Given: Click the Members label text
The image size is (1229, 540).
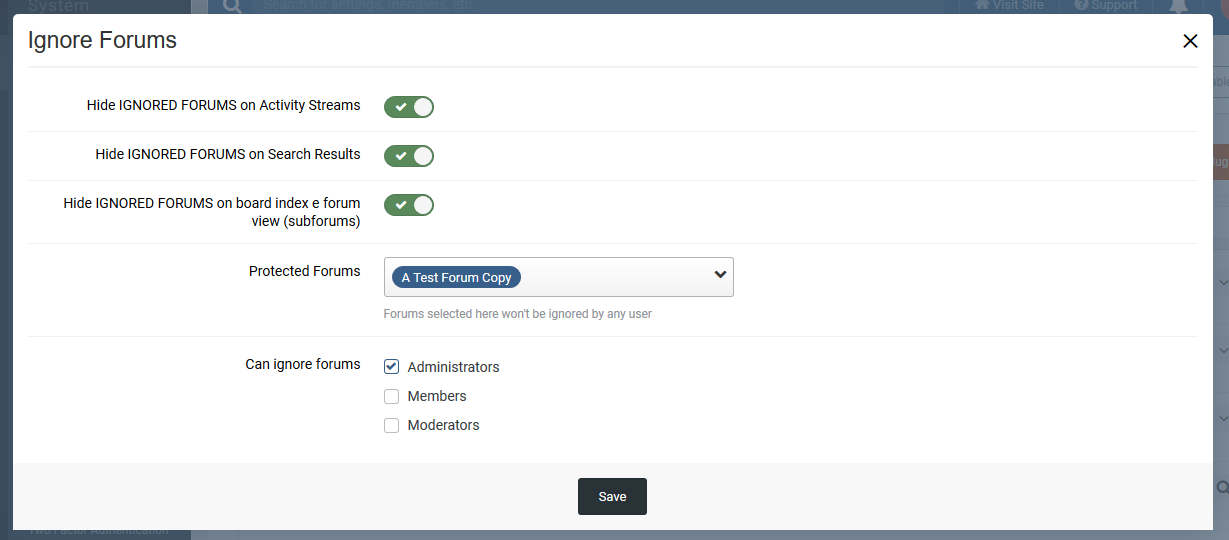Looking at the screenshot, I should [437, 396].
